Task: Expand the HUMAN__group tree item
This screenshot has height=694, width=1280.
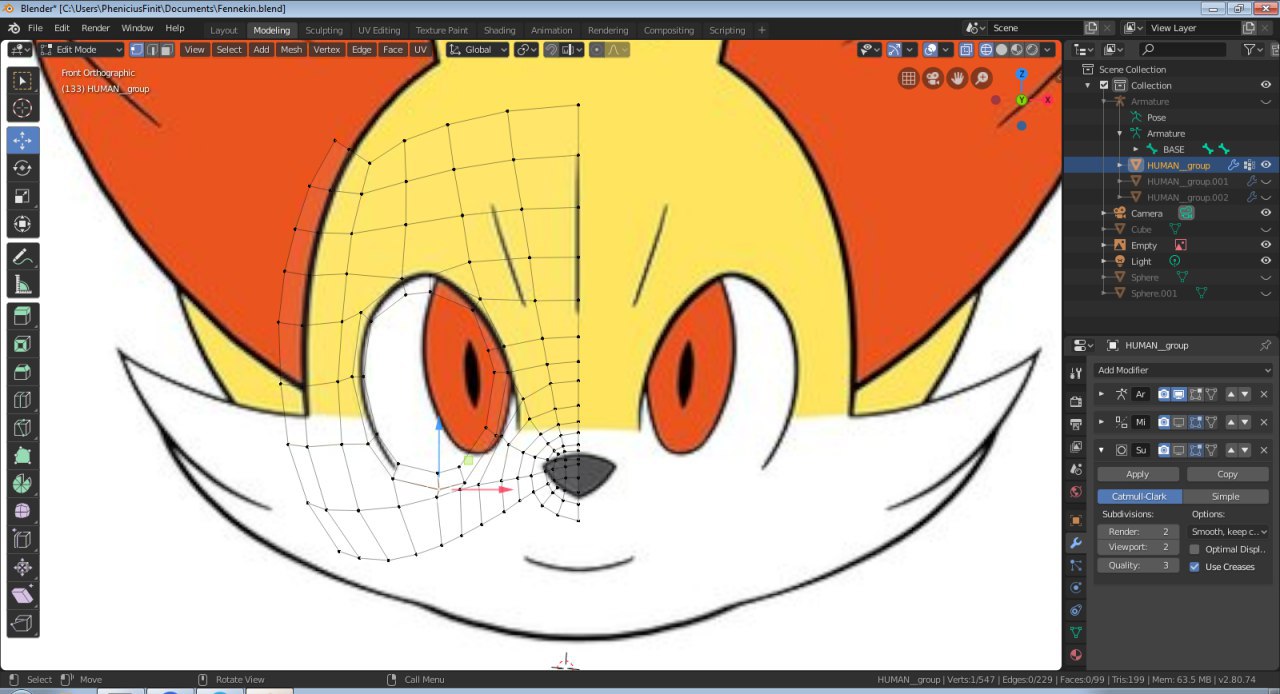Action: point(1120,165)
